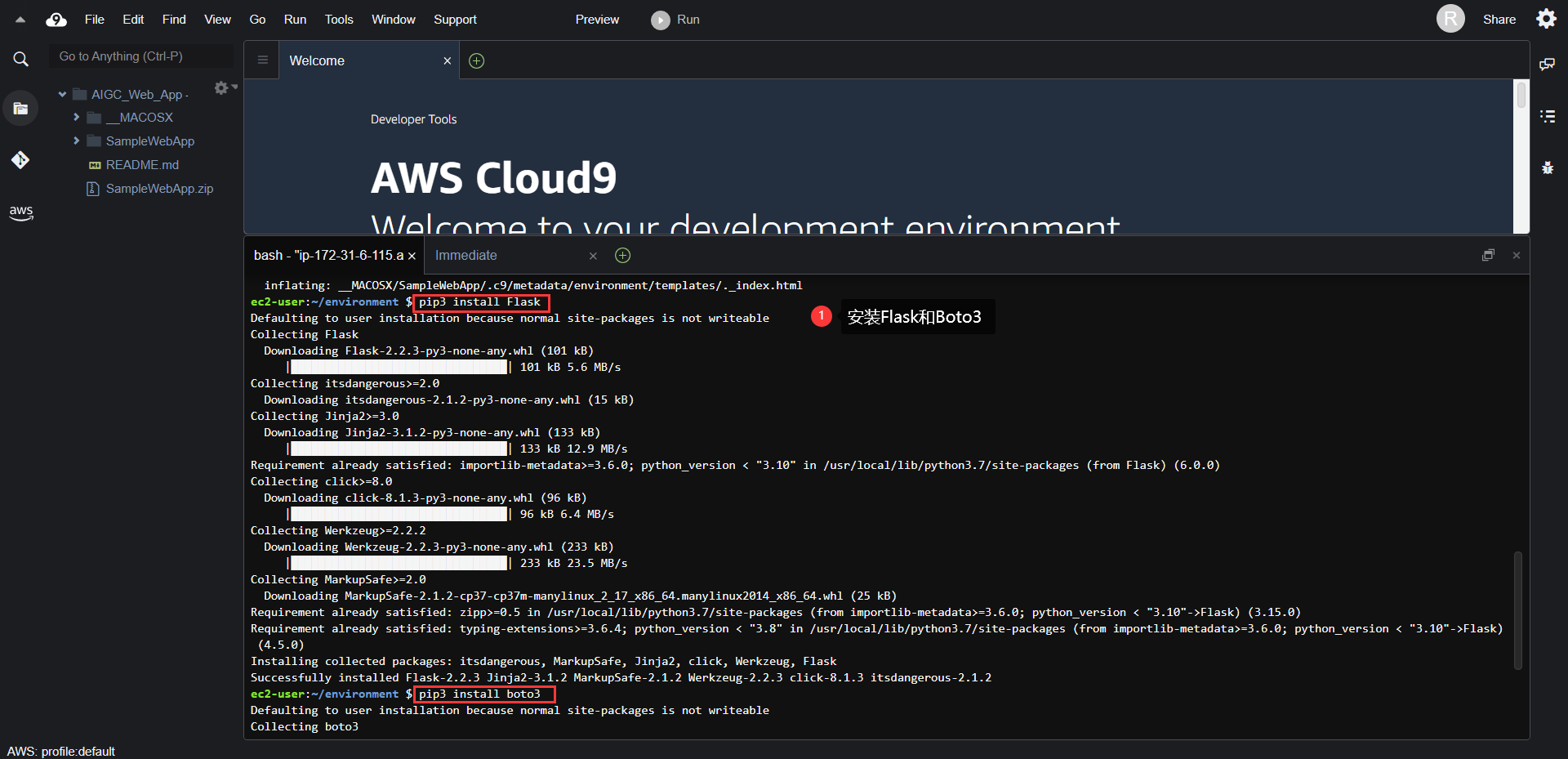This screenshot has height=759, width=1568.
Task: Open the Edit menu
Action: coord(133,20)
